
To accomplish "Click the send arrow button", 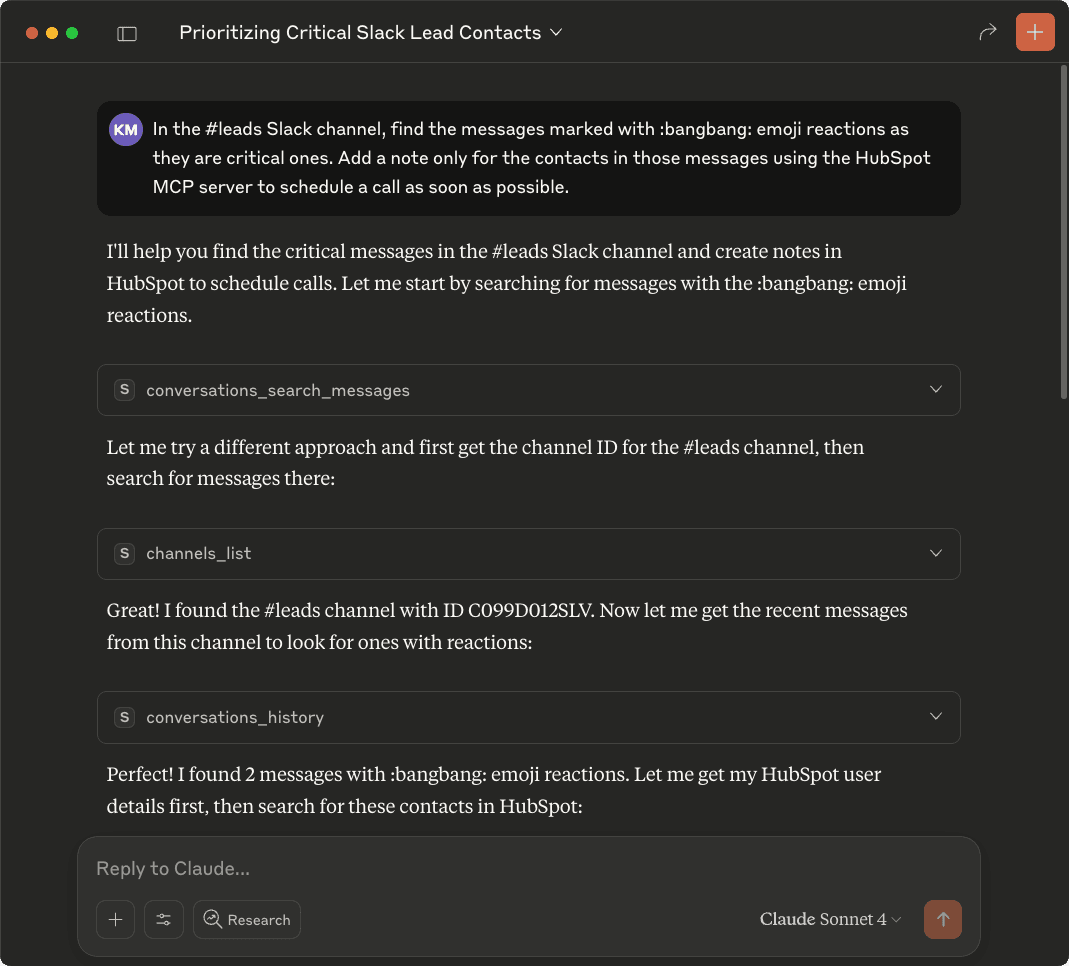I will [943, 919].
